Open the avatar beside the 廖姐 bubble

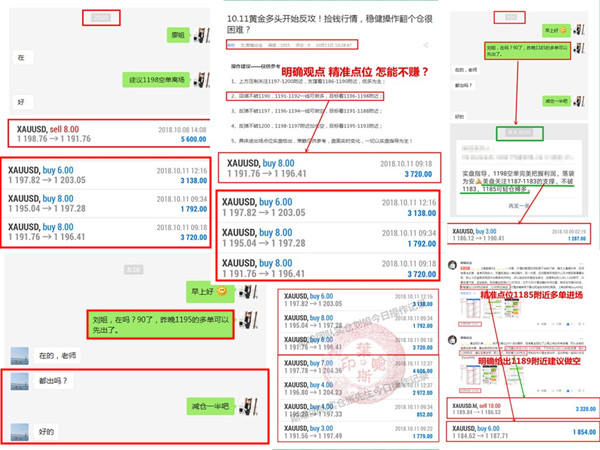click(201, 35)
